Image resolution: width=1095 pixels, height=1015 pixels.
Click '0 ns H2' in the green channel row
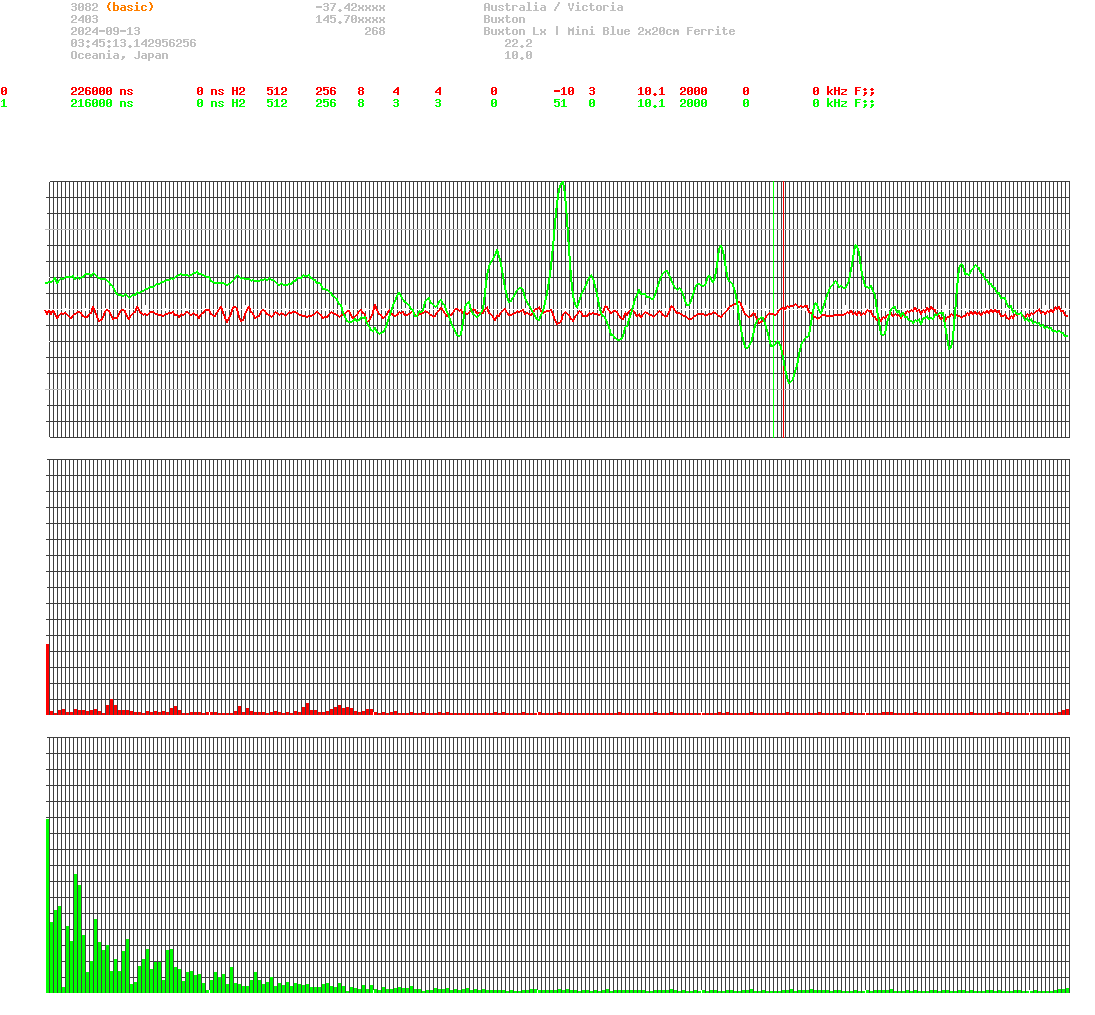point(221,103)
